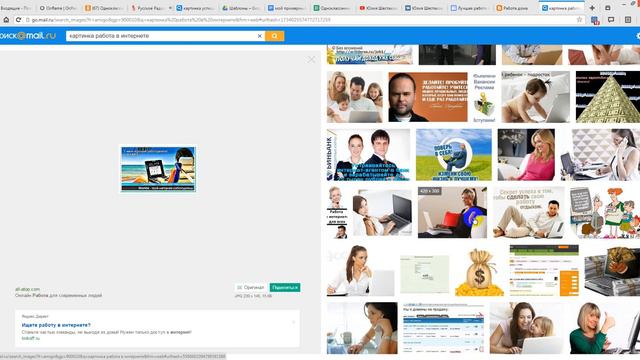Open the laptop with cash thumbnail
This screenshot has width=640, height=360.
612,271
